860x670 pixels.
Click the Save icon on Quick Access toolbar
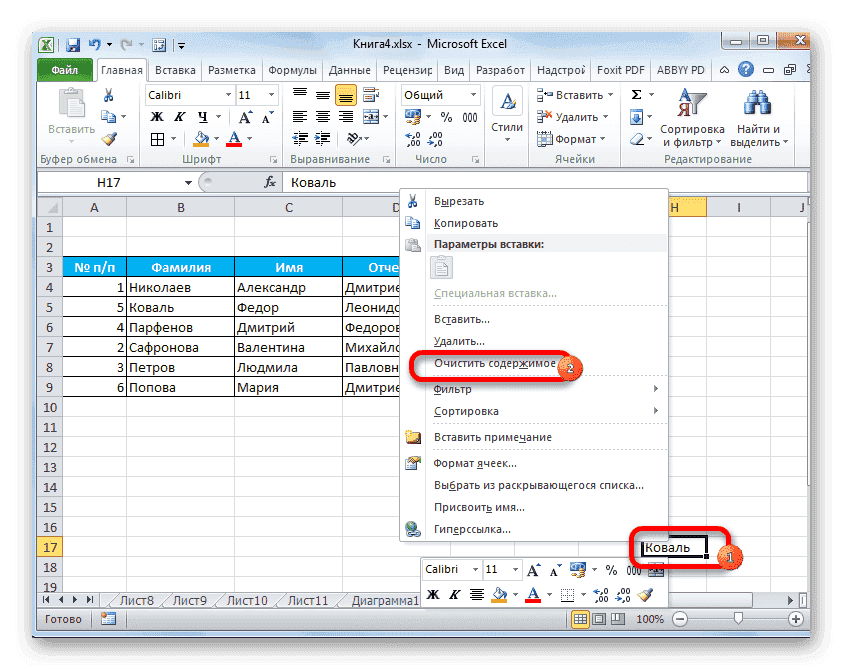point(72,43)
